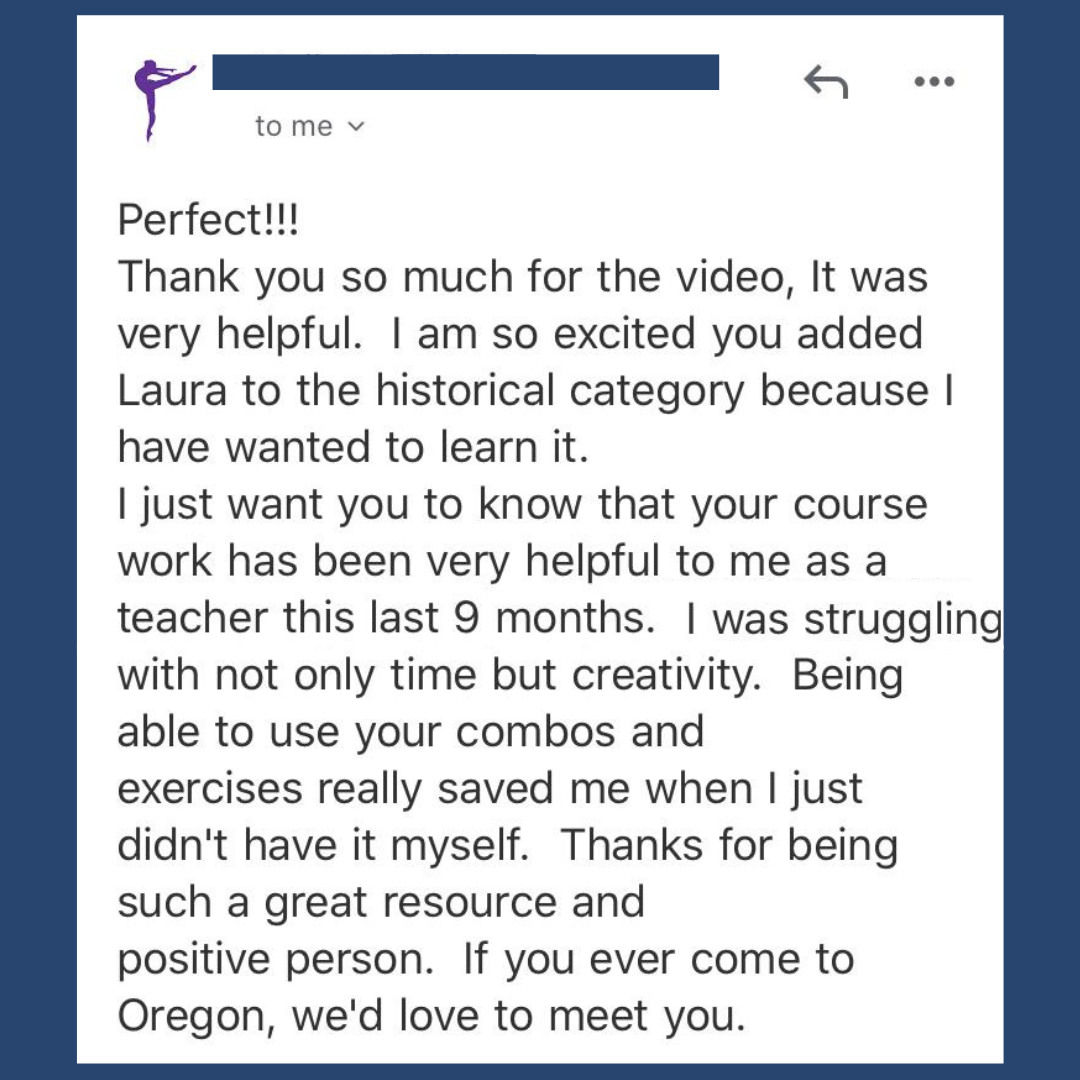Open the three-dot more options menu

(x=934, y=82)
